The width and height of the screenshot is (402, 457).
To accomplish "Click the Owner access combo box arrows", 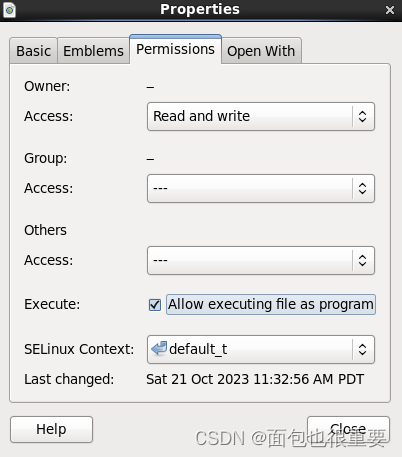I will [362, 116].
